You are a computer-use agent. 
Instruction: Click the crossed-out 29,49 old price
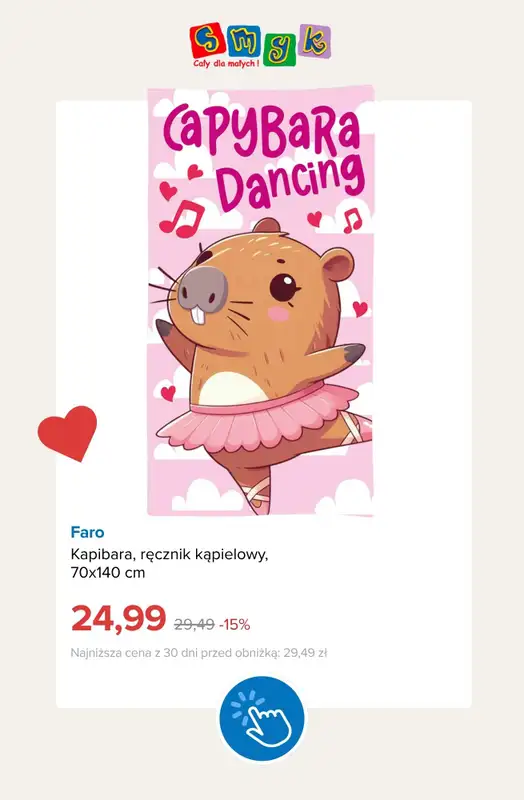194,624
